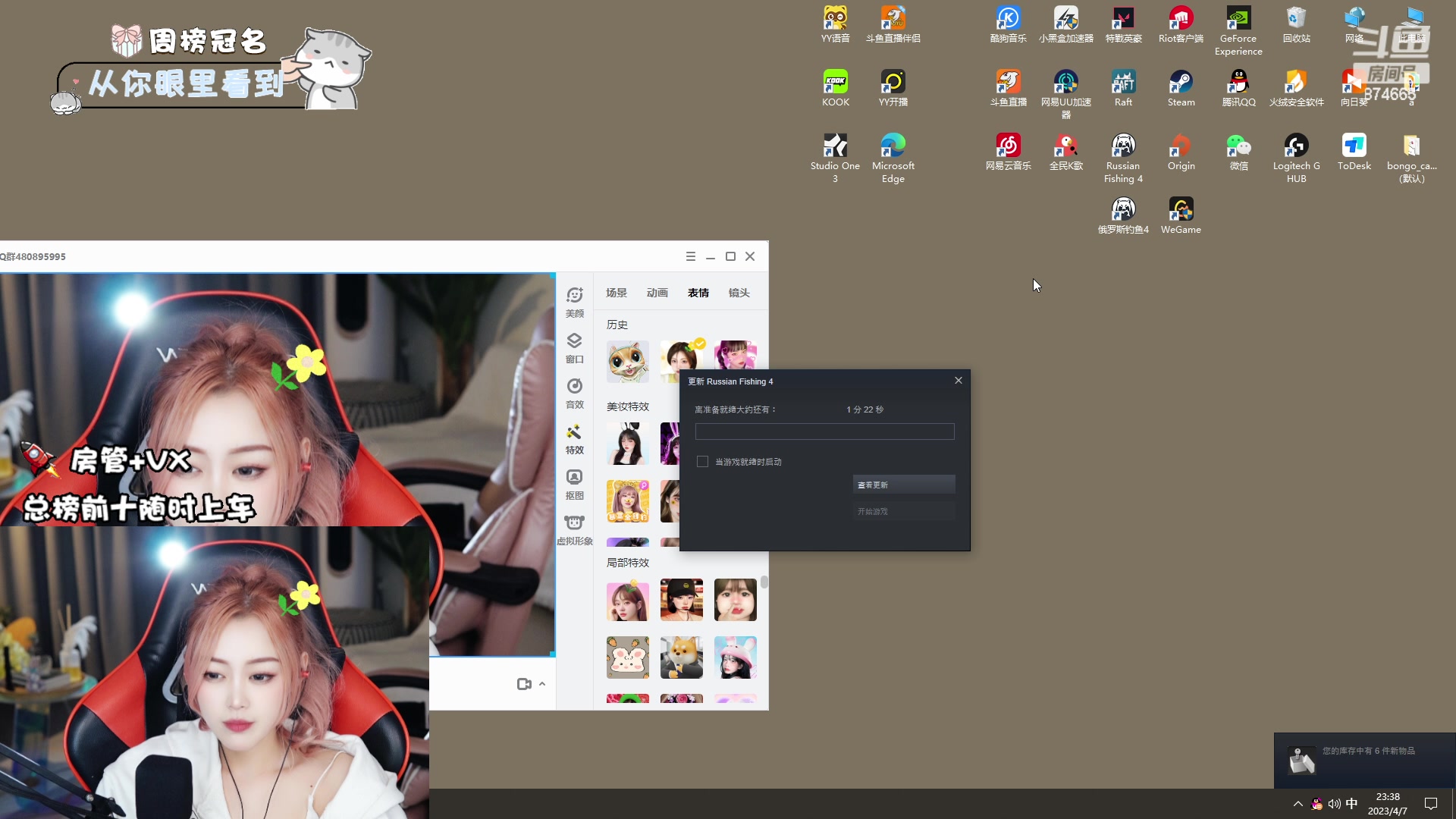The height and width of the screenshot is (819, 1456).
Task: Pick the pink bunny hat effect thumbnail
Action: pos(736,657)
